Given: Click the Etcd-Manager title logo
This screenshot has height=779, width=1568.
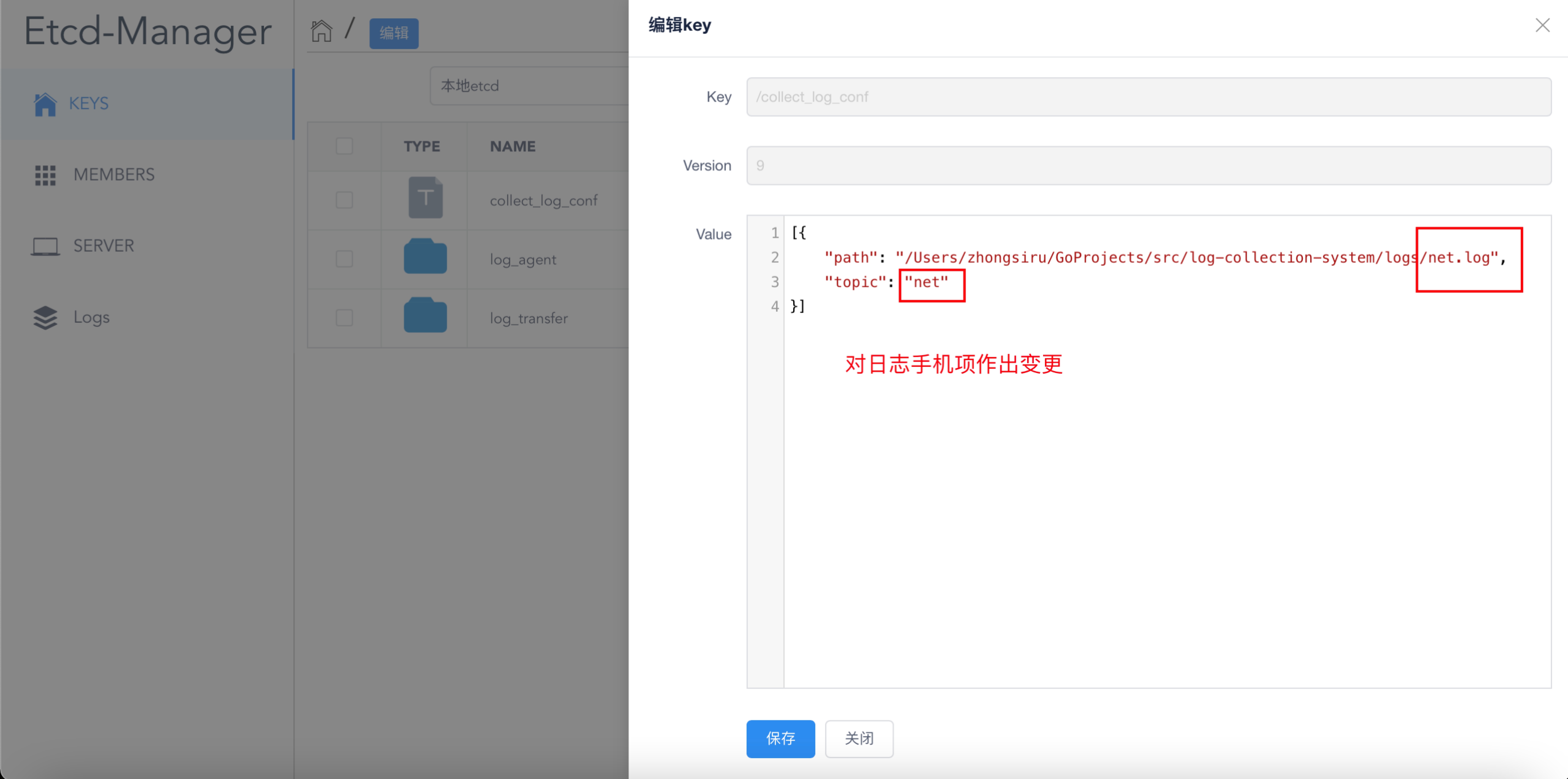Looking at the screenshot, I should pos(147,32).
